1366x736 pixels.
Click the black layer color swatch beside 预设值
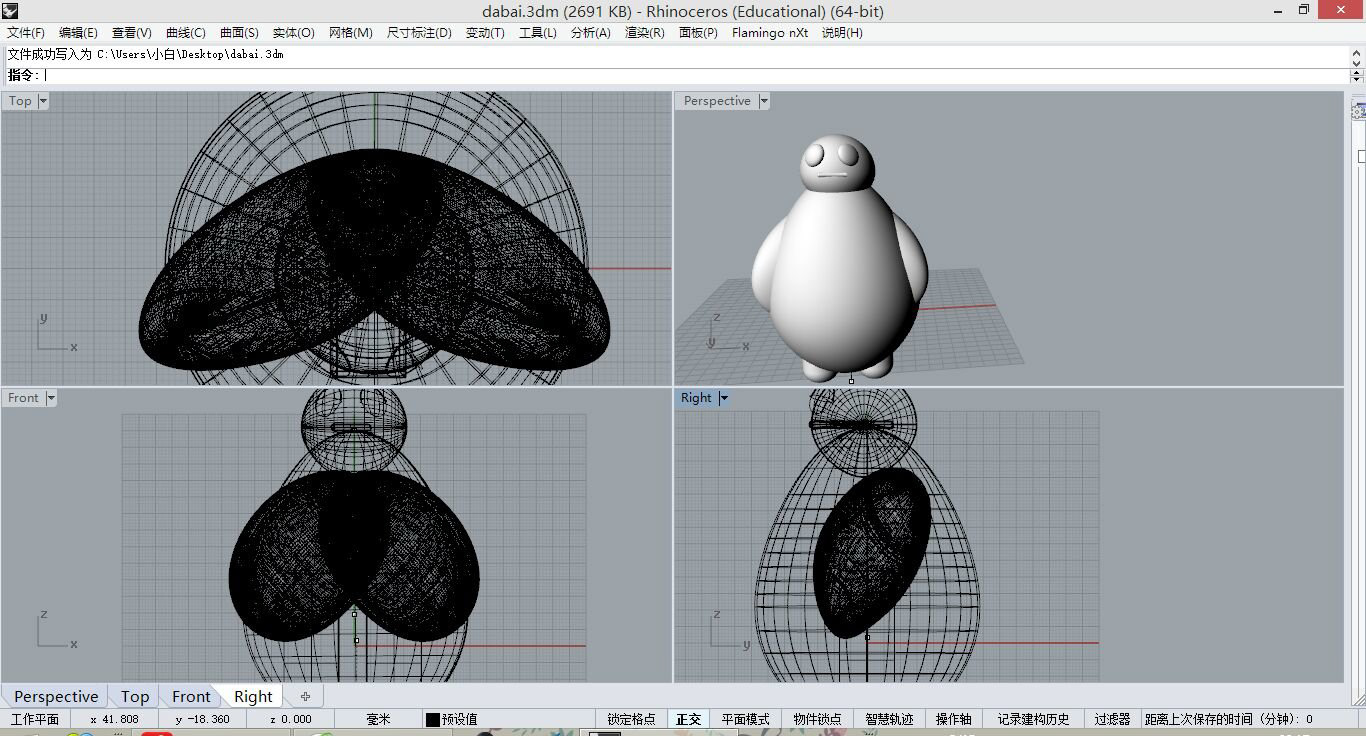[432, 719]
